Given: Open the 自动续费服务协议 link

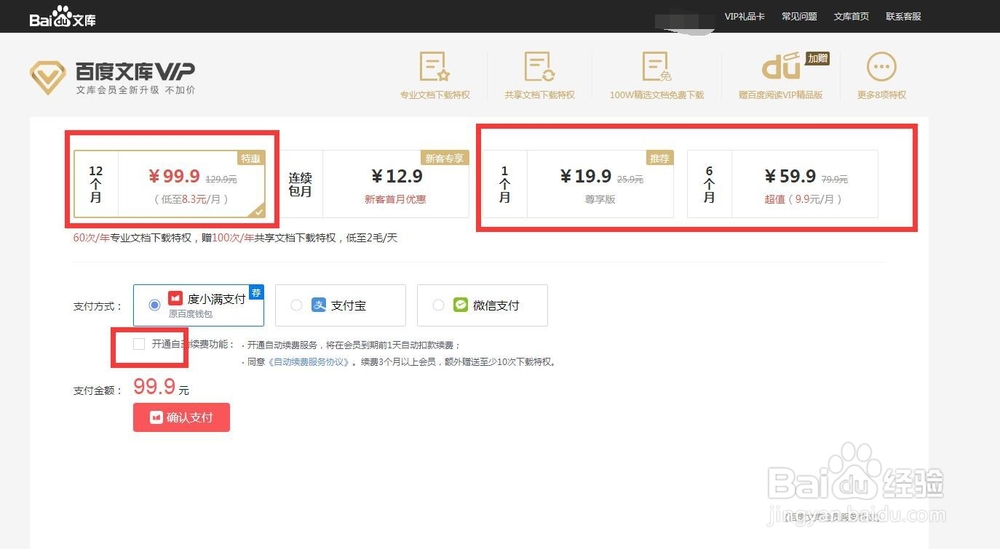Looking at the screenshot, I should coord(309,362).
